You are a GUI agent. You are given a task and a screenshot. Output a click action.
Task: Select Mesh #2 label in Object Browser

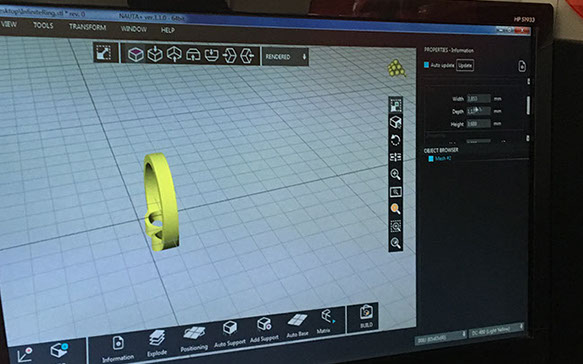443,159
